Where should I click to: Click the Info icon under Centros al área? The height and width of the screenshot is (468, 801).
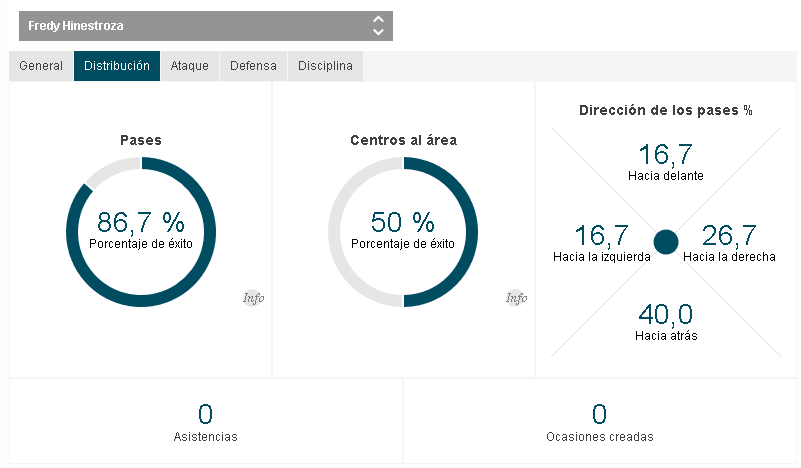pyautogui.click(x=516, y=298)
